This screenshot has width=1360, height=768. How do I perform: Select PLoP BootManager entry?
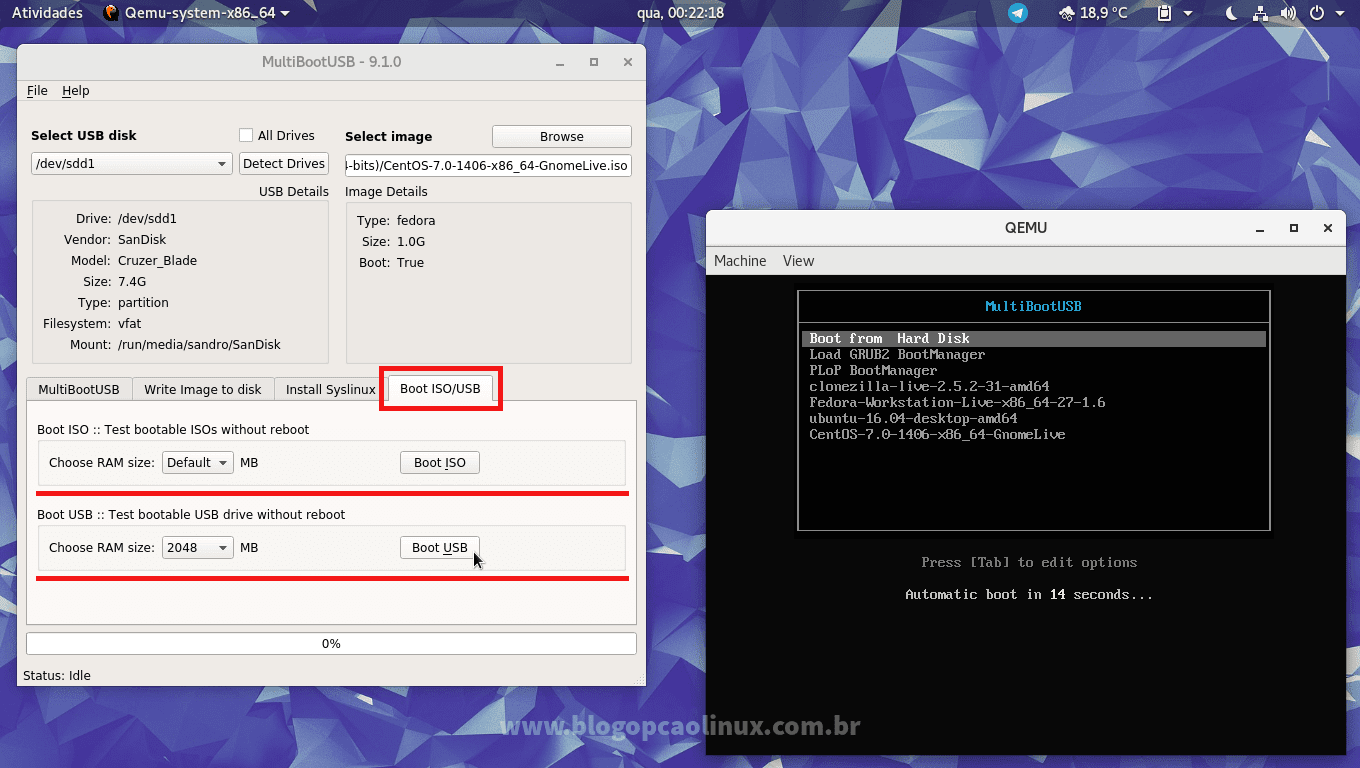873,370
